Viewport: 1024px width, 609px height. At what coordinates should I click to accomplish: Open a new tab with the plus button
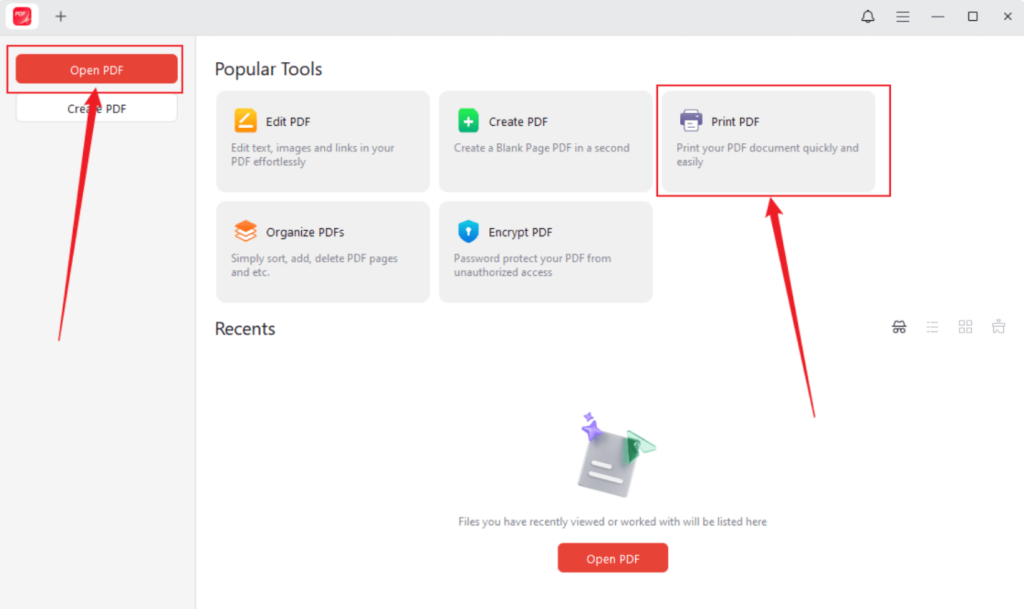(61, 16)
